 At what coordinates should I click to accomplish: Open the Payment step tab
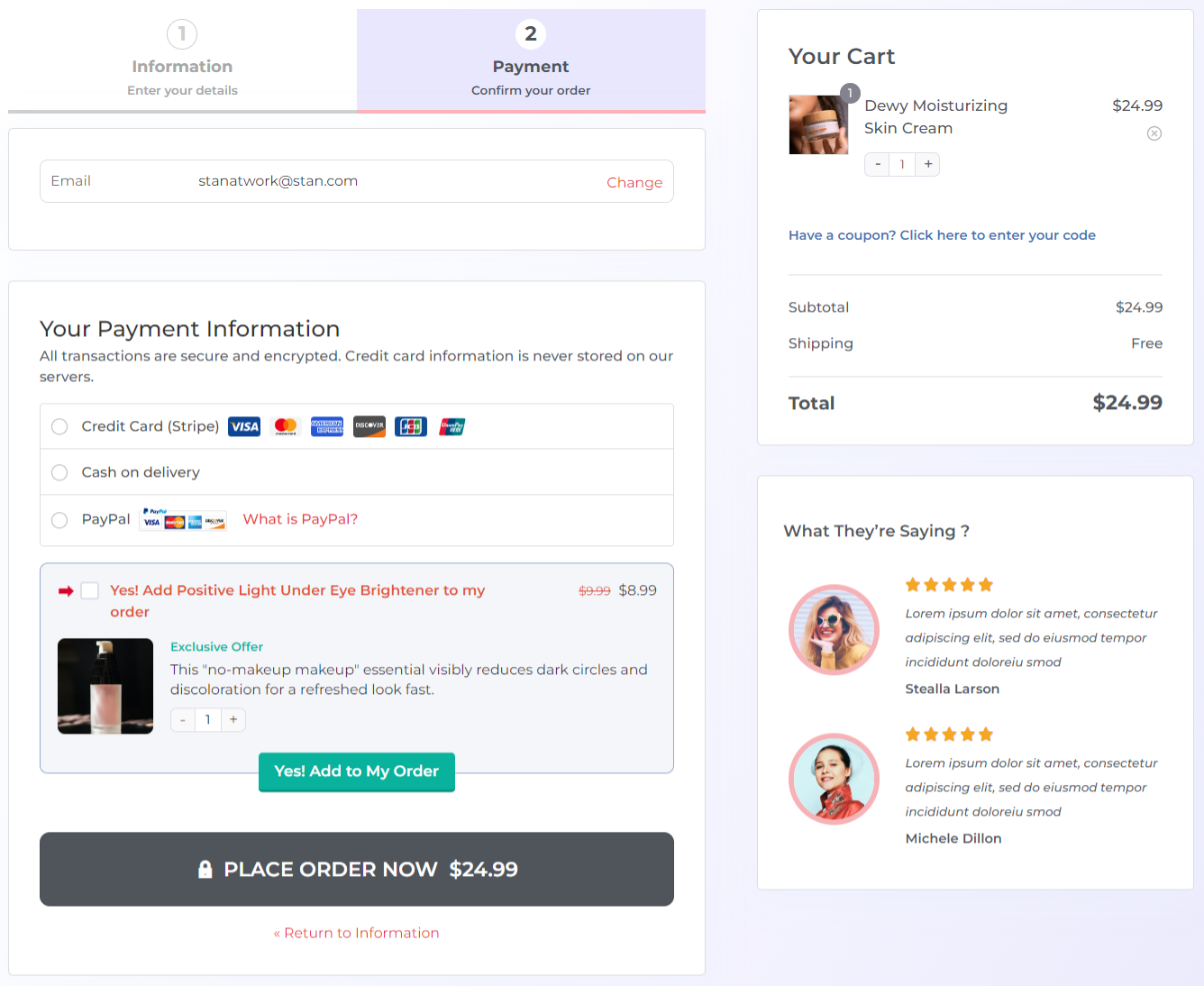pyautogui.click(x=531, y=61)
